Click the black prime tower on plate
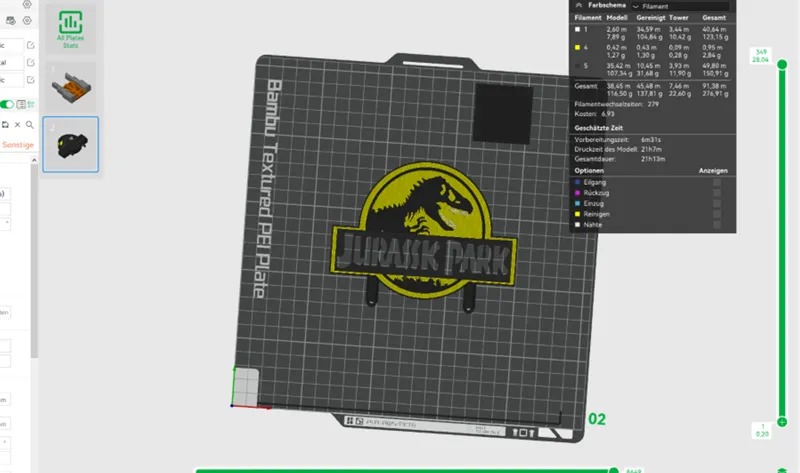This screenshot has height=473, width=800. (504, 113)
